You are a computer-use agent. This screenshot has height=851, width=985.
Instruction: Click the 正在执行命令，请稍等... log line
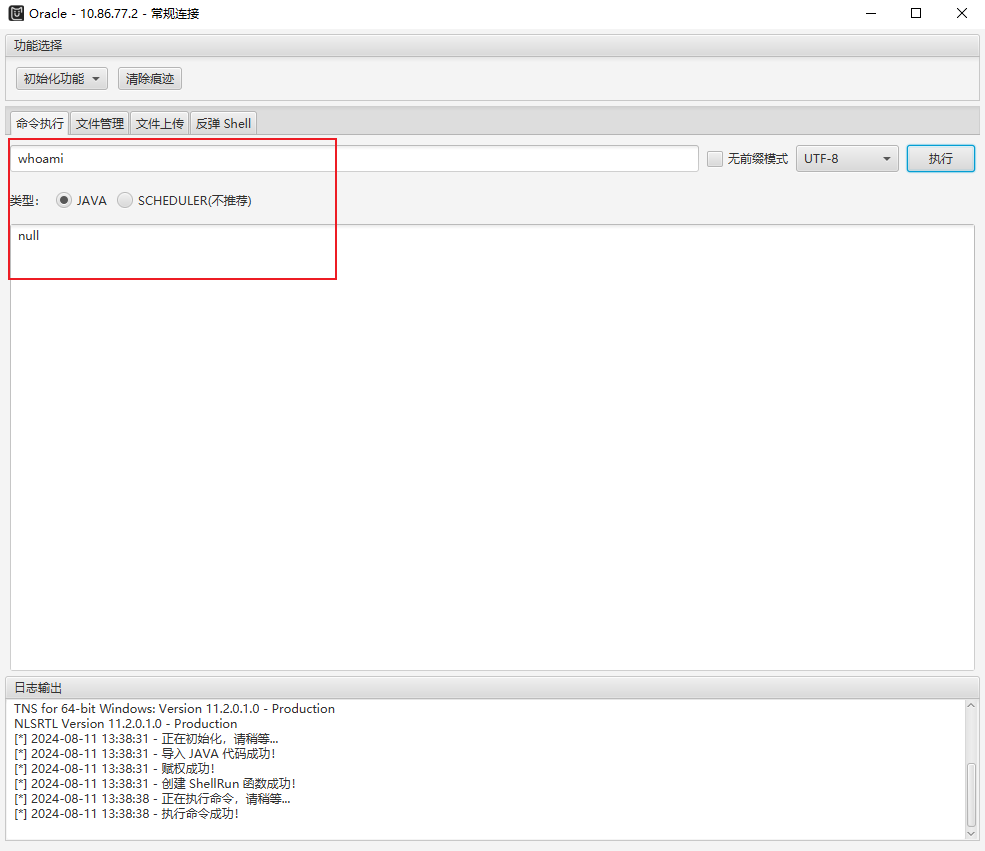click(152, 798)
